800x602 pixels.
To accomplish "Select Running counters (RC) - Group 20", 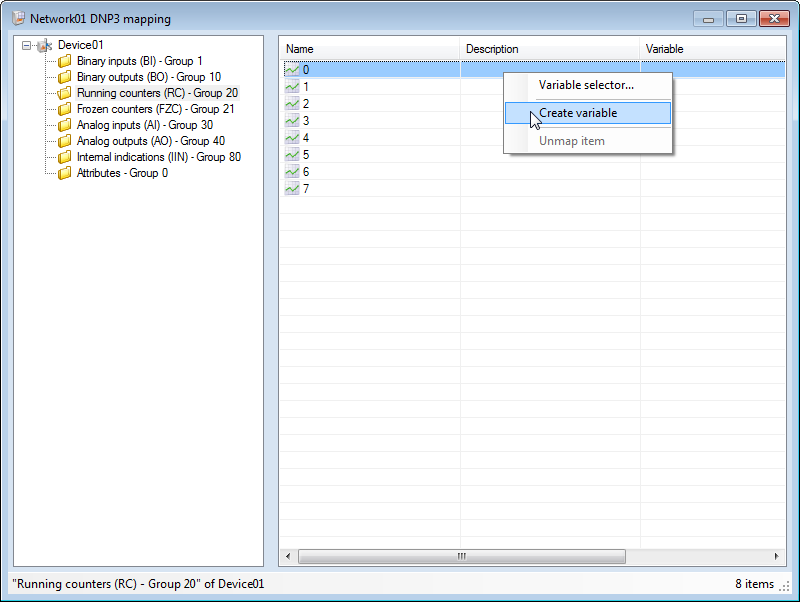I will pyautogui.click(x=157, y=93).
